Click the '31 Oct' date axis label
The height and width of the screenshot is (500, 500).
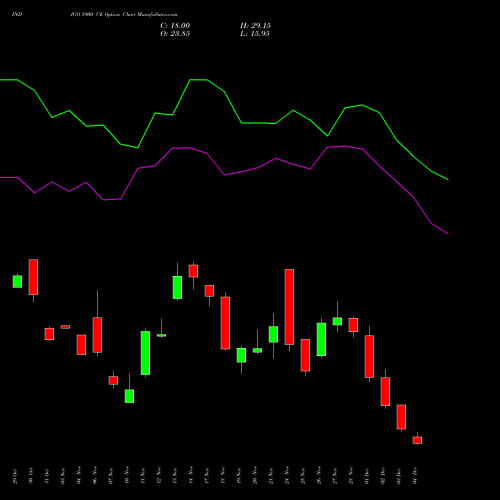click(47, 476)
